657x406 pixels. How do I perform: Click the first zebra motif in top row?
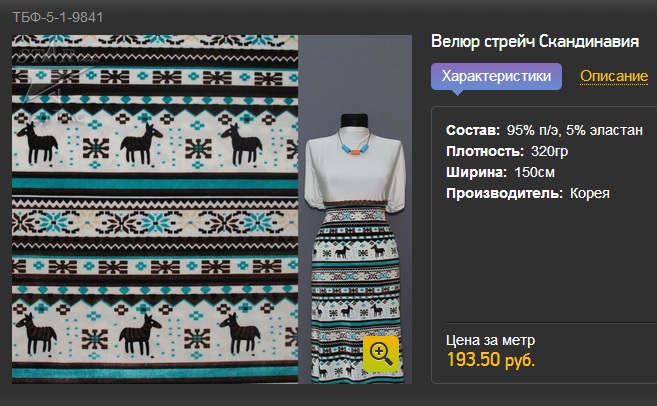click(37, 143)
